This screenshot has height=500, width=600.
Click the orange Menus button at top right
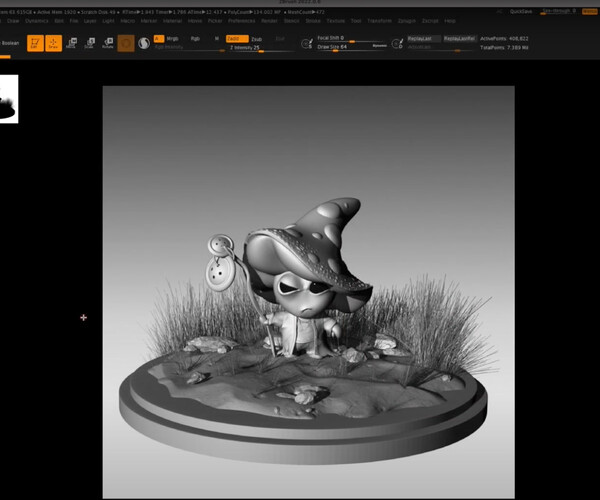[x=590, y=11]
